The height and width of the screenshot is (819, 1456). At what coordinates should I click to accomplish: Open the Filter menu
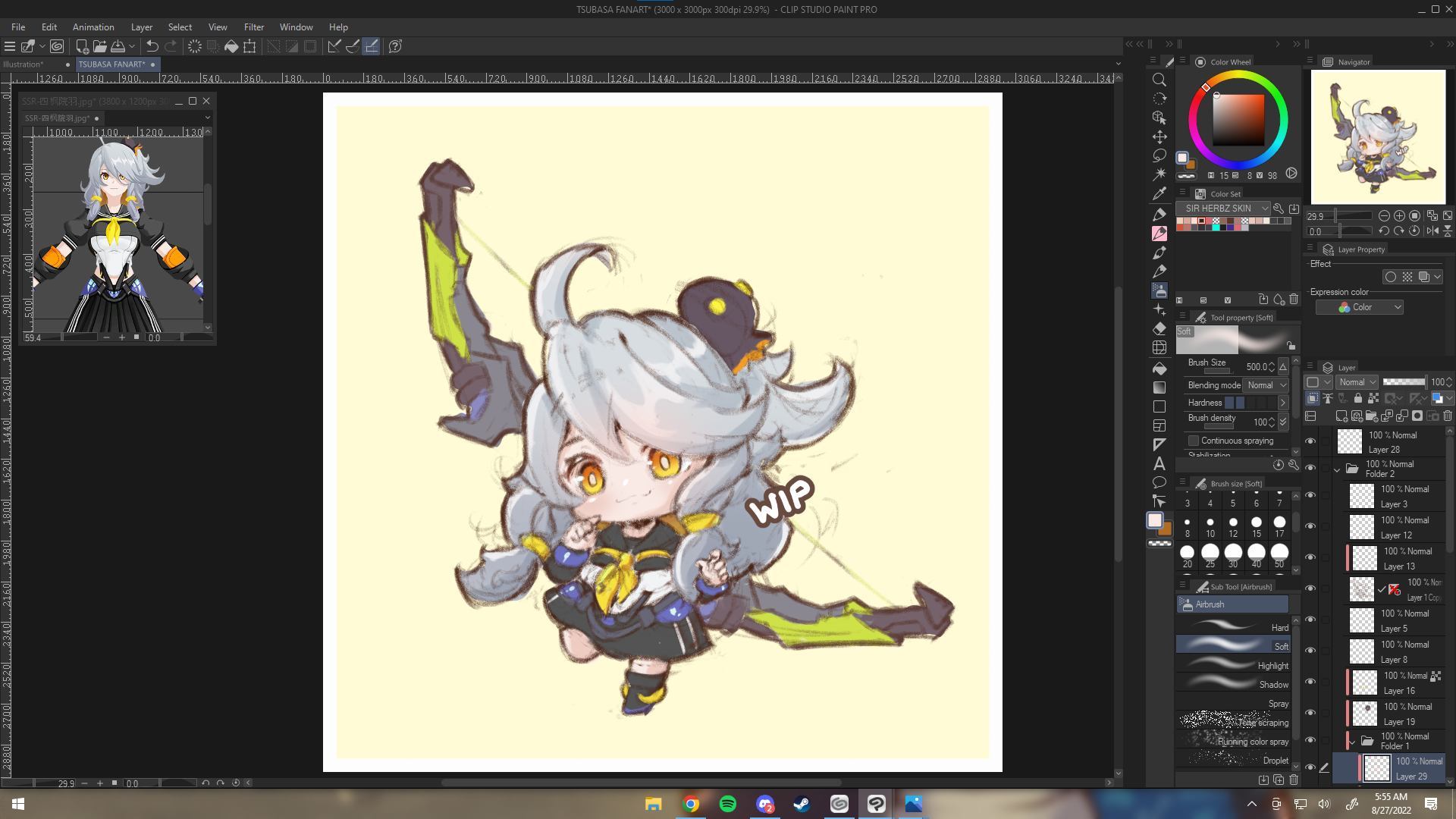click(x=254, y=27)
